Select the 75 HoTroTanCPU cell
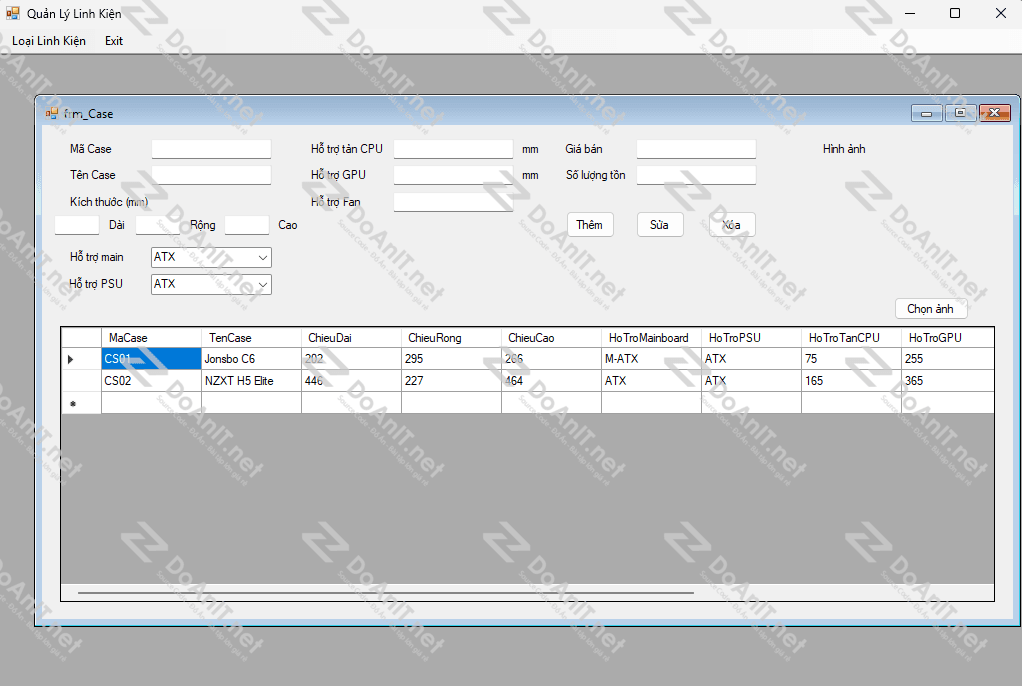This screenshot has width=1022, height=686. (x=852, y=359)
